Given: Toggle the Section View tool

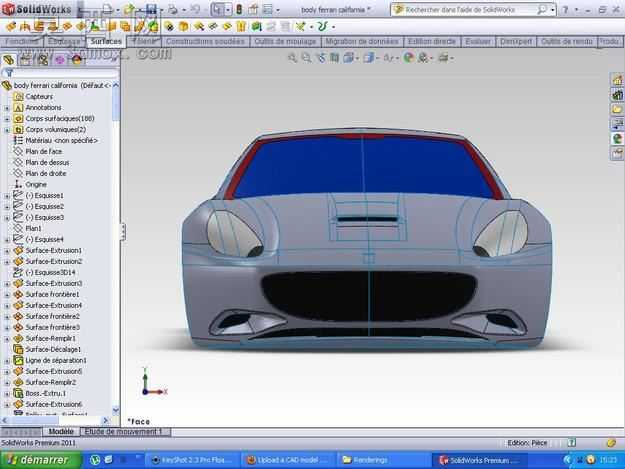Looking at the screenshot, I should coord(334,58).
